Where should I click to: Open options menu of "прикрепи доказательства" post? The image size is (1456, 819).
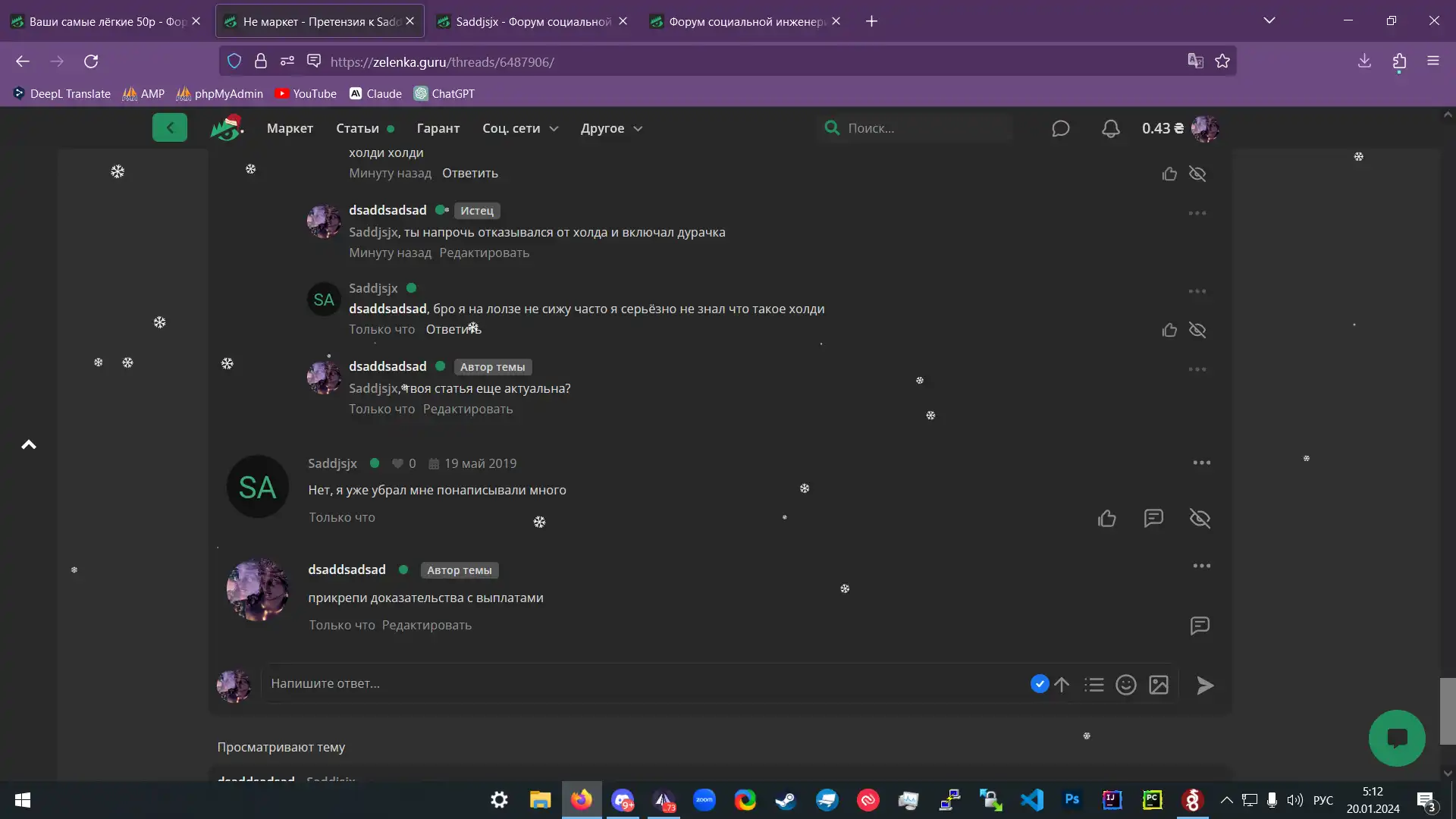pyautogui.click(x=1201, y=566)
